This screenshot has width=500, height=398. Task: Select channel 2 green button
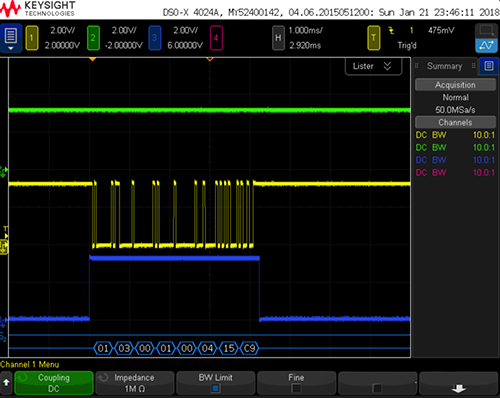point(93,38)
